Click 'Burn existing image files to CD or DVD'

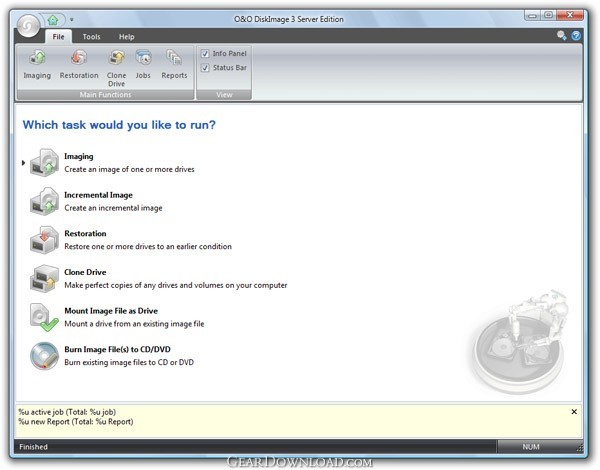[129, 362]
